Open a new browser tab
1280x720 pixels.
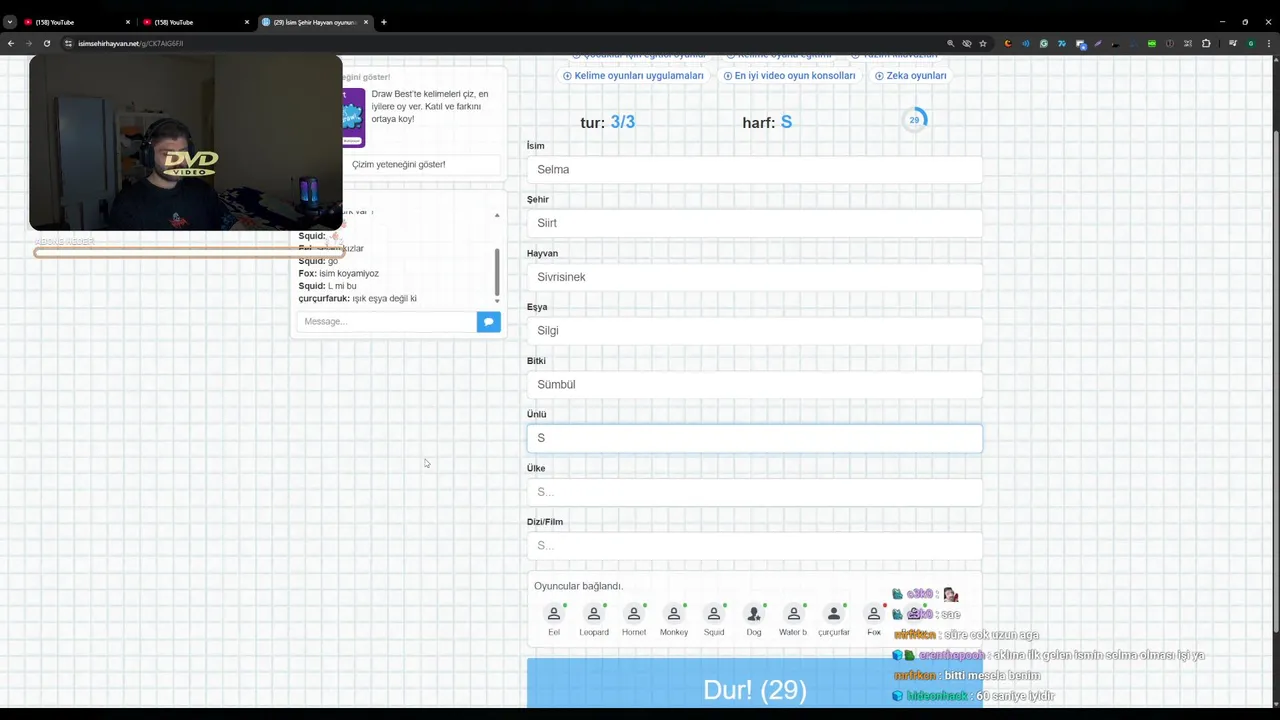(x=384, y=22)
